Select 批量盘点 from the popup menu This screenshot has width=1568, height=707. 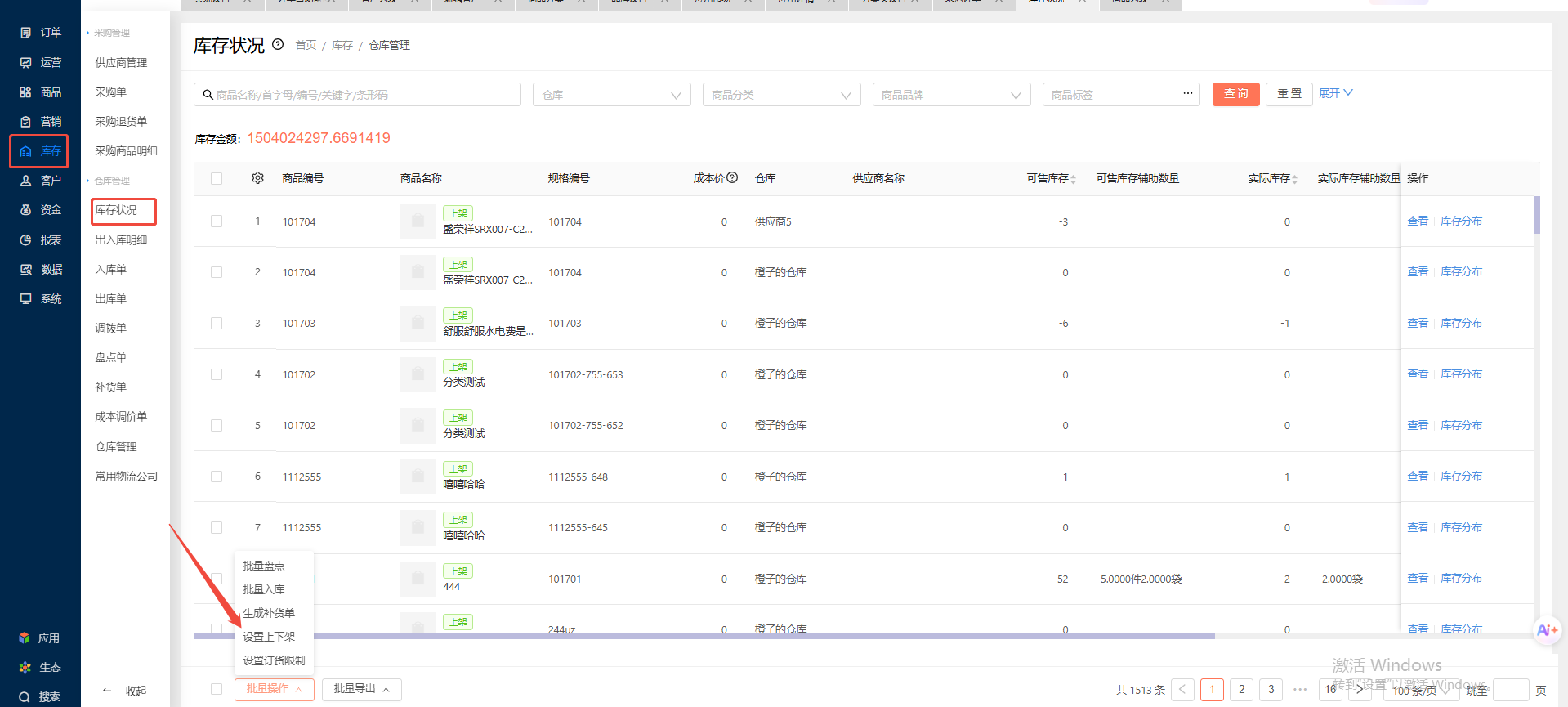pyautogui.click(x=264, y=566)
